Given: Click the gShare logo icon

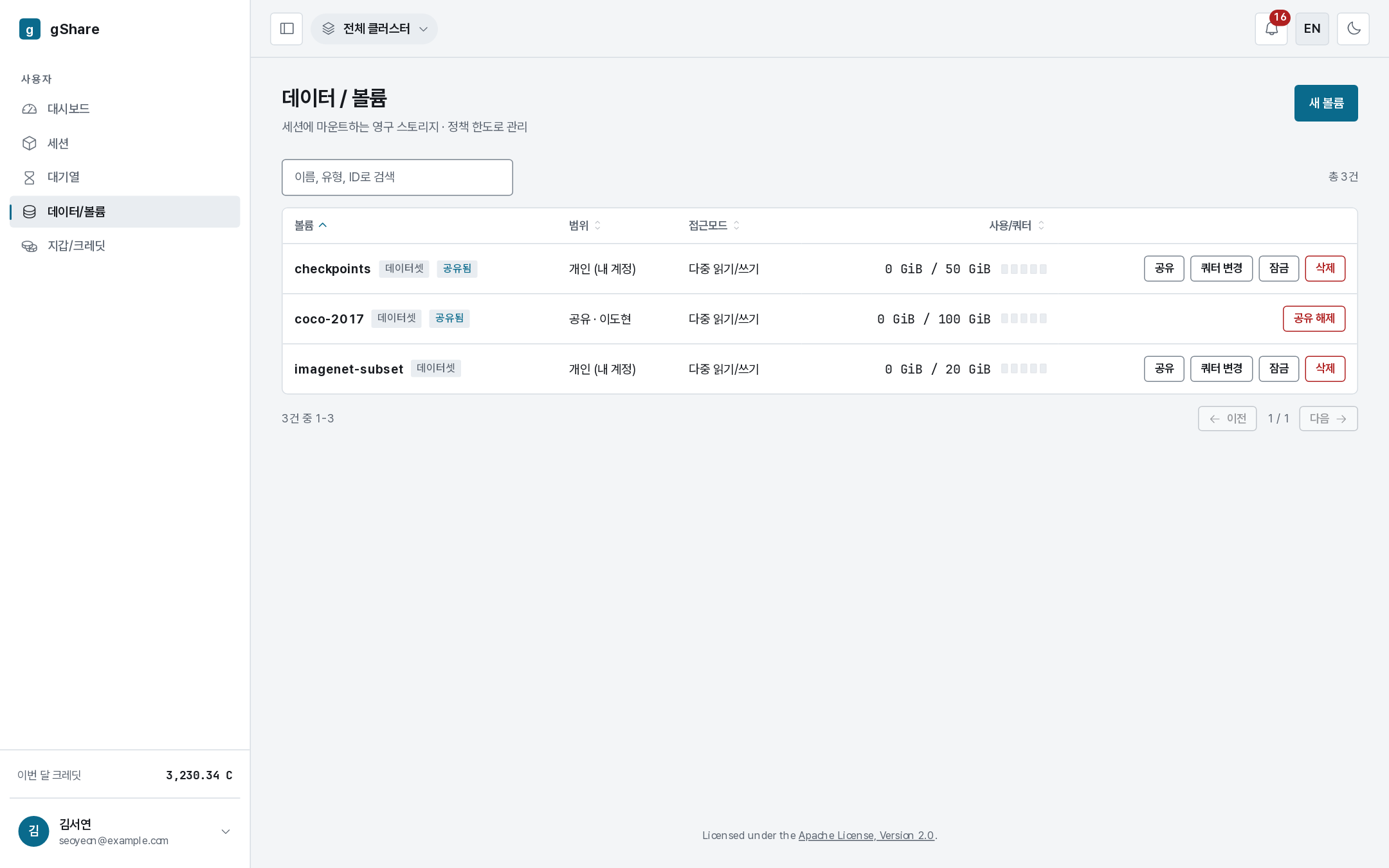Looking at the screenshot, I should pyautogui.click(x=30, y=29).
